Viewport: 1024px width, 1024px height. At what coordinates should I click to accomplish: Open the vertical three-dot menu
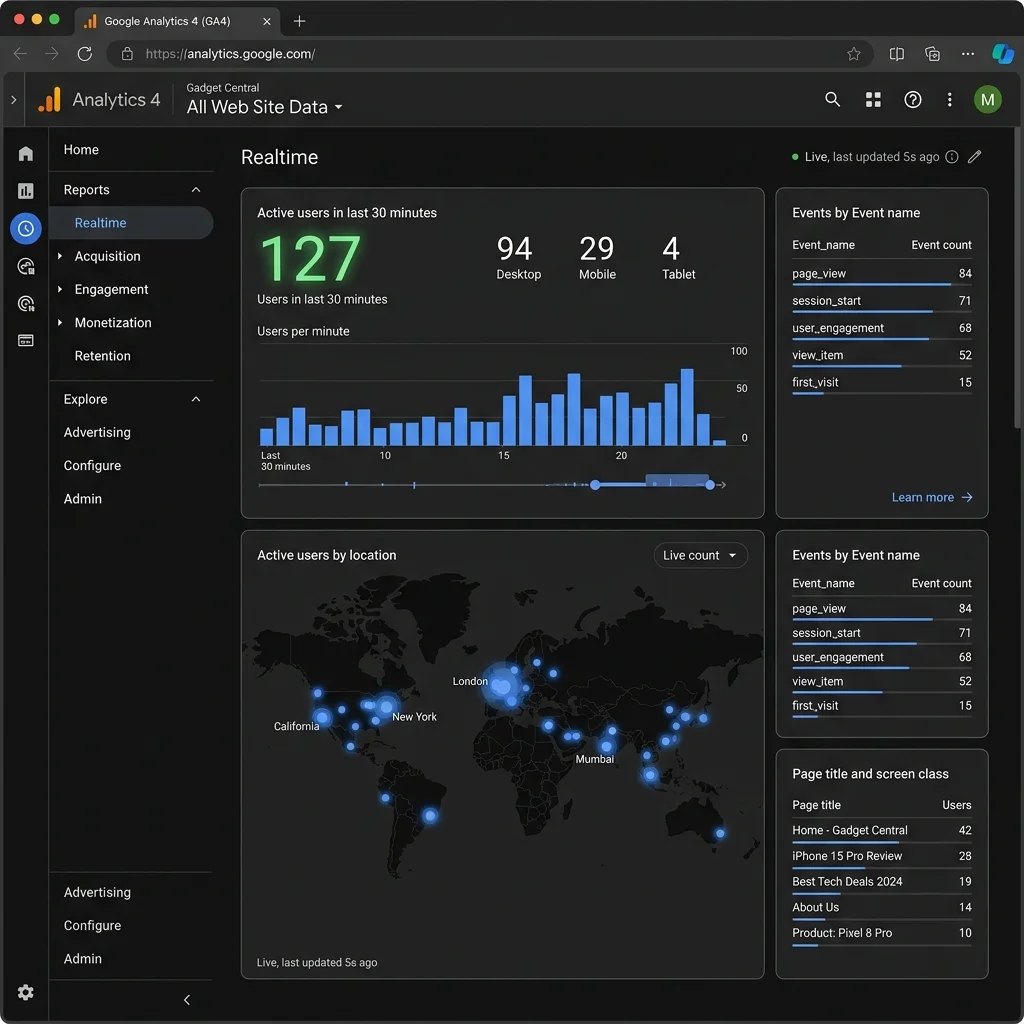point(950,99)
